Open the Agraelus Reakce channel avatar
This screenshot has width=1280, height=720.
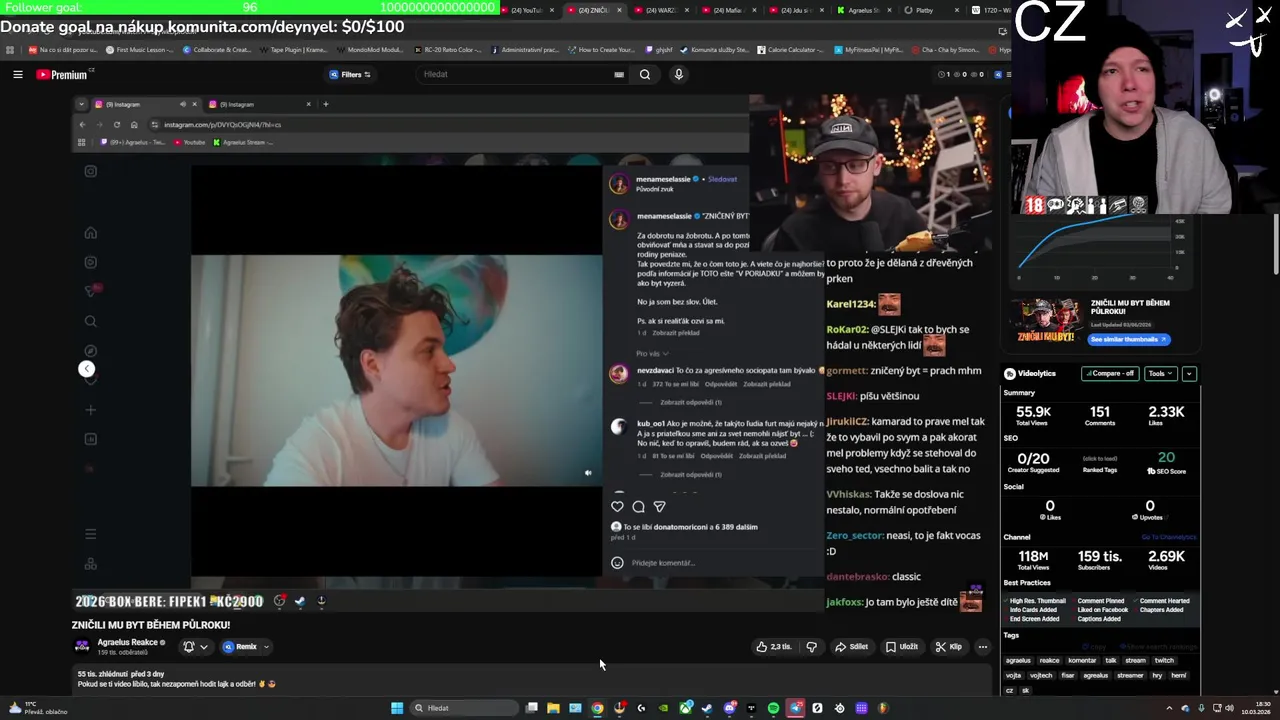(x=82, y=647)
